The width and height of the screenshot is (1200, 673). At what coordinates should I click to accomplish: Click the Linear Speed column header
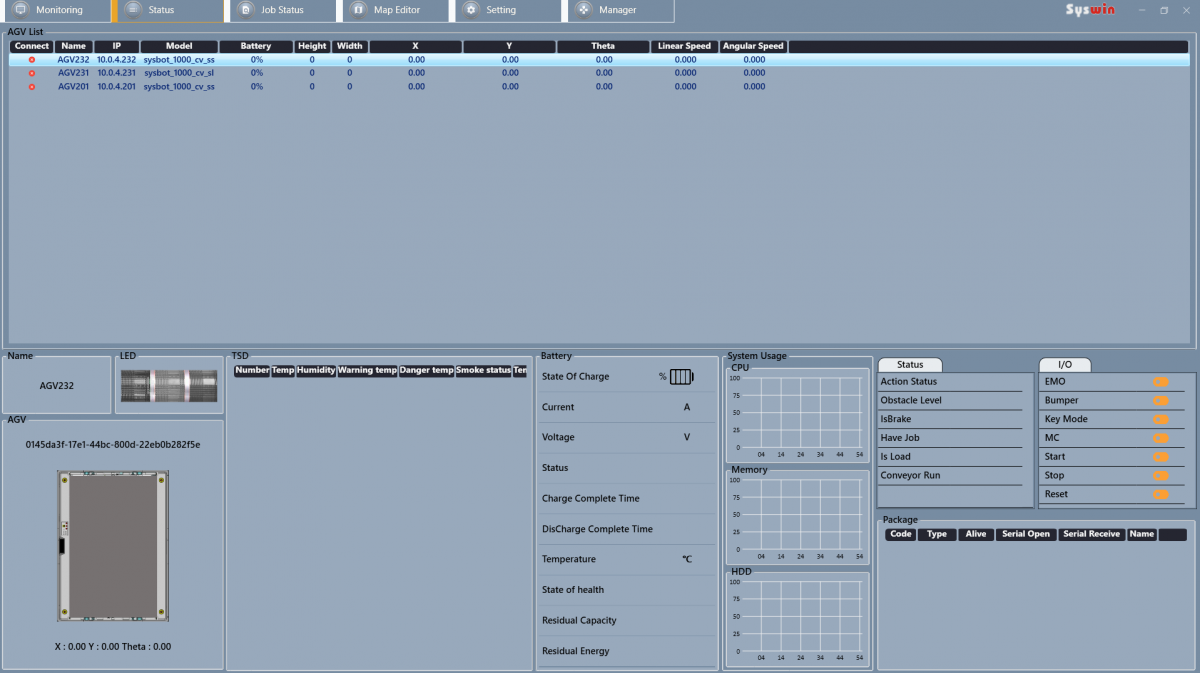[x=684, y=46]
